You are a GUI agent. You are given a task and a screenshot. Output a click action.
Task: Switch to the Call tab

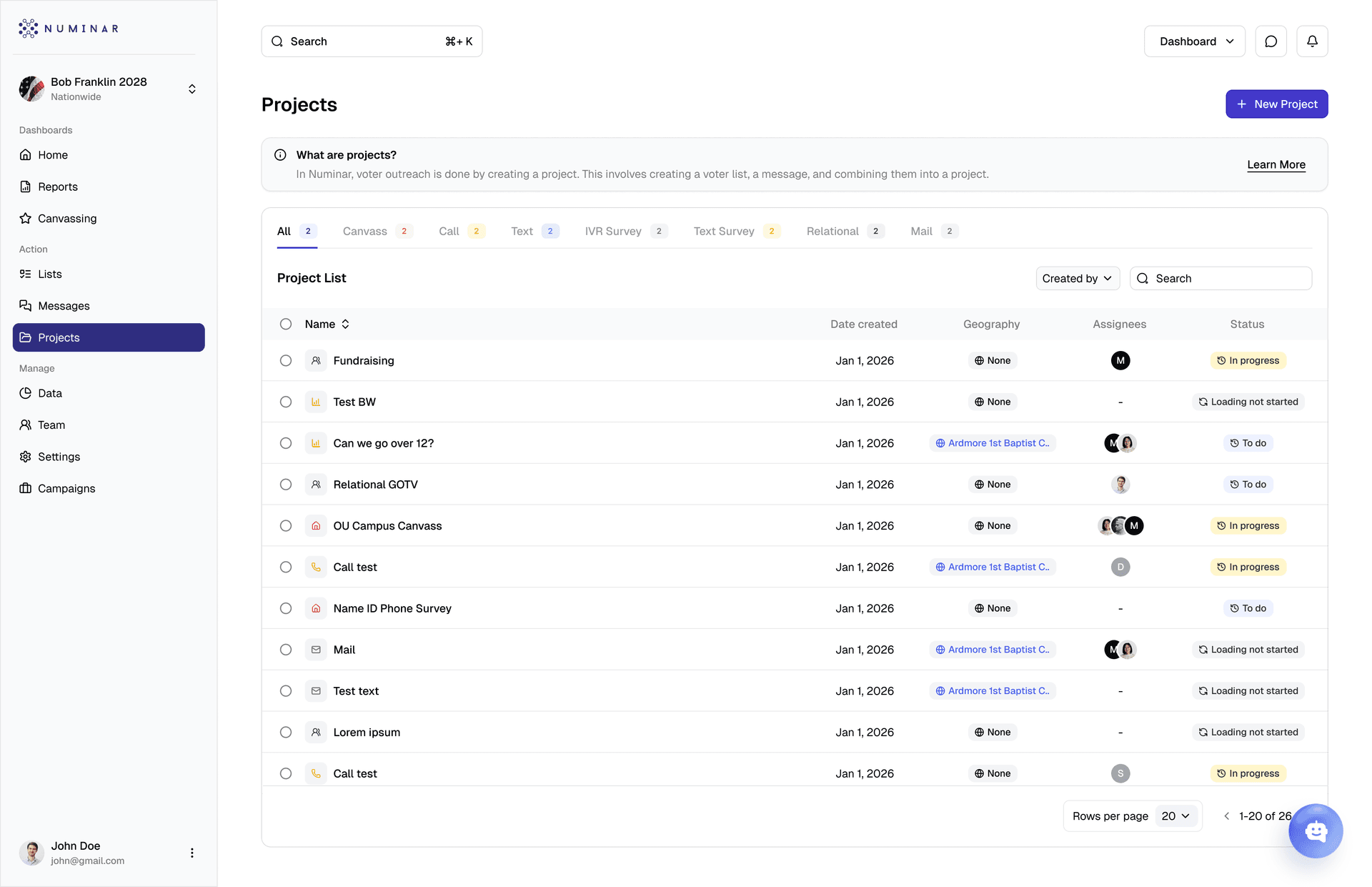(x=462, y=232)
